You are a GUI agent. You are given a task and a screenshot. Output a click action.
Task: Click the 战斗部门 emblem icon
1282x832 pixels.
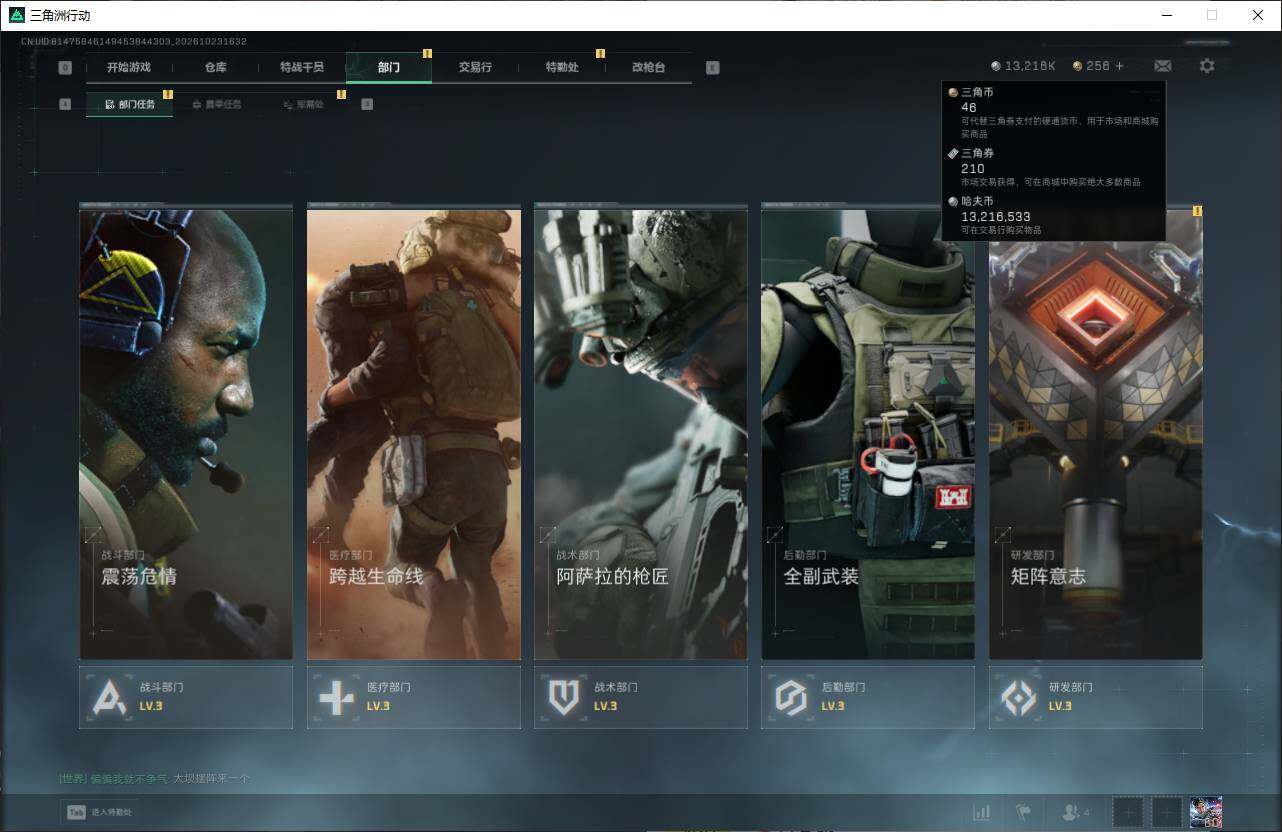point(109,697)
